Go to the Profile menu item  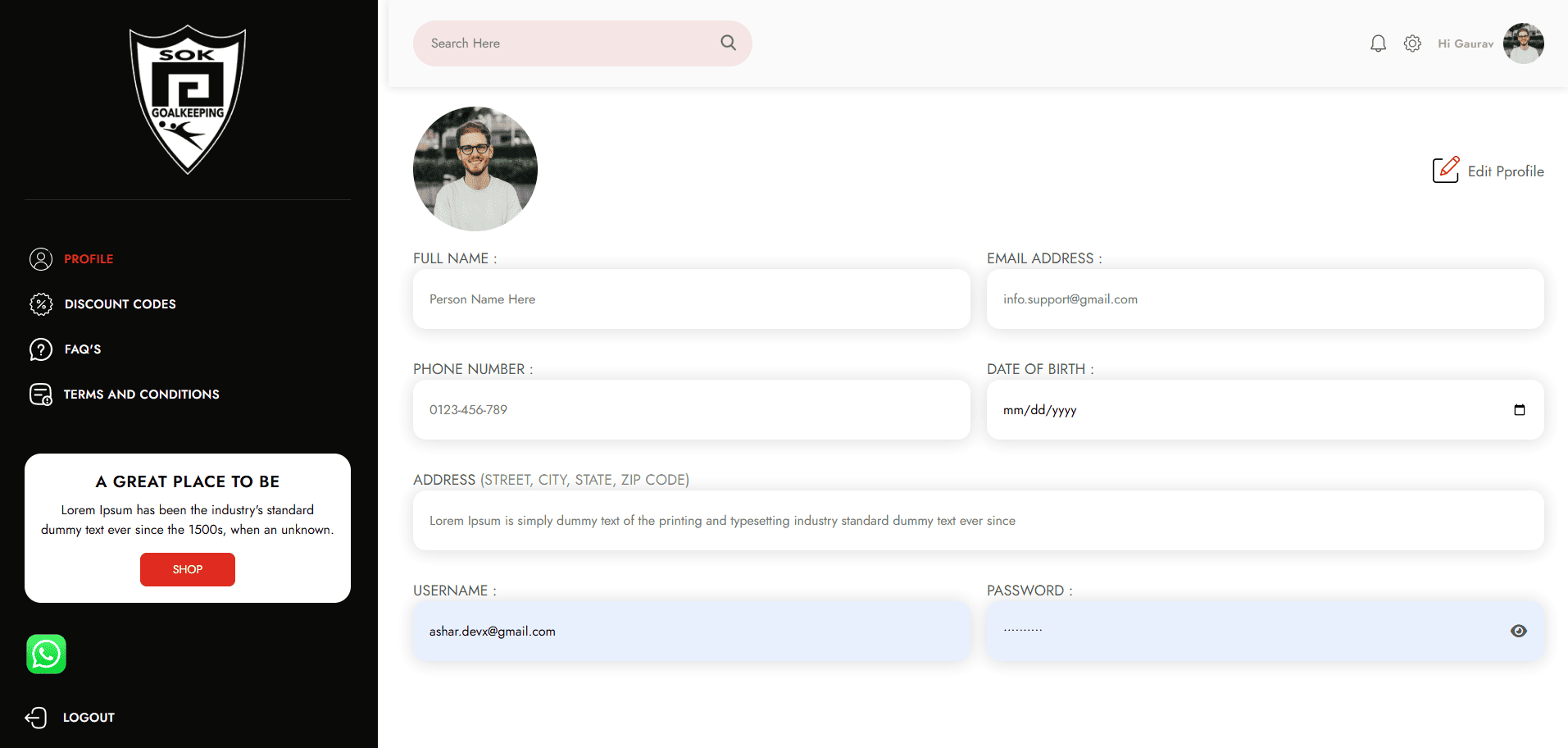click(x=89, y=259)
